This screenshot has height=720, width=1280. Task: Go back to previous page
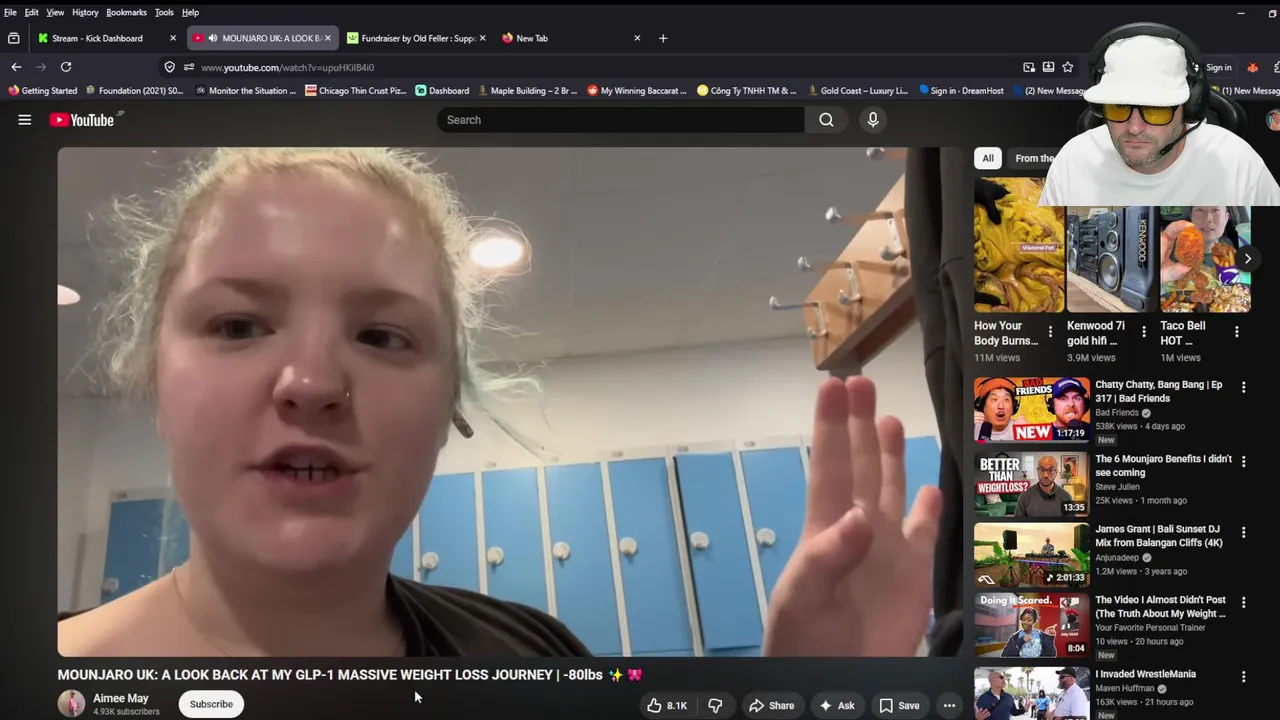(16, 67)
